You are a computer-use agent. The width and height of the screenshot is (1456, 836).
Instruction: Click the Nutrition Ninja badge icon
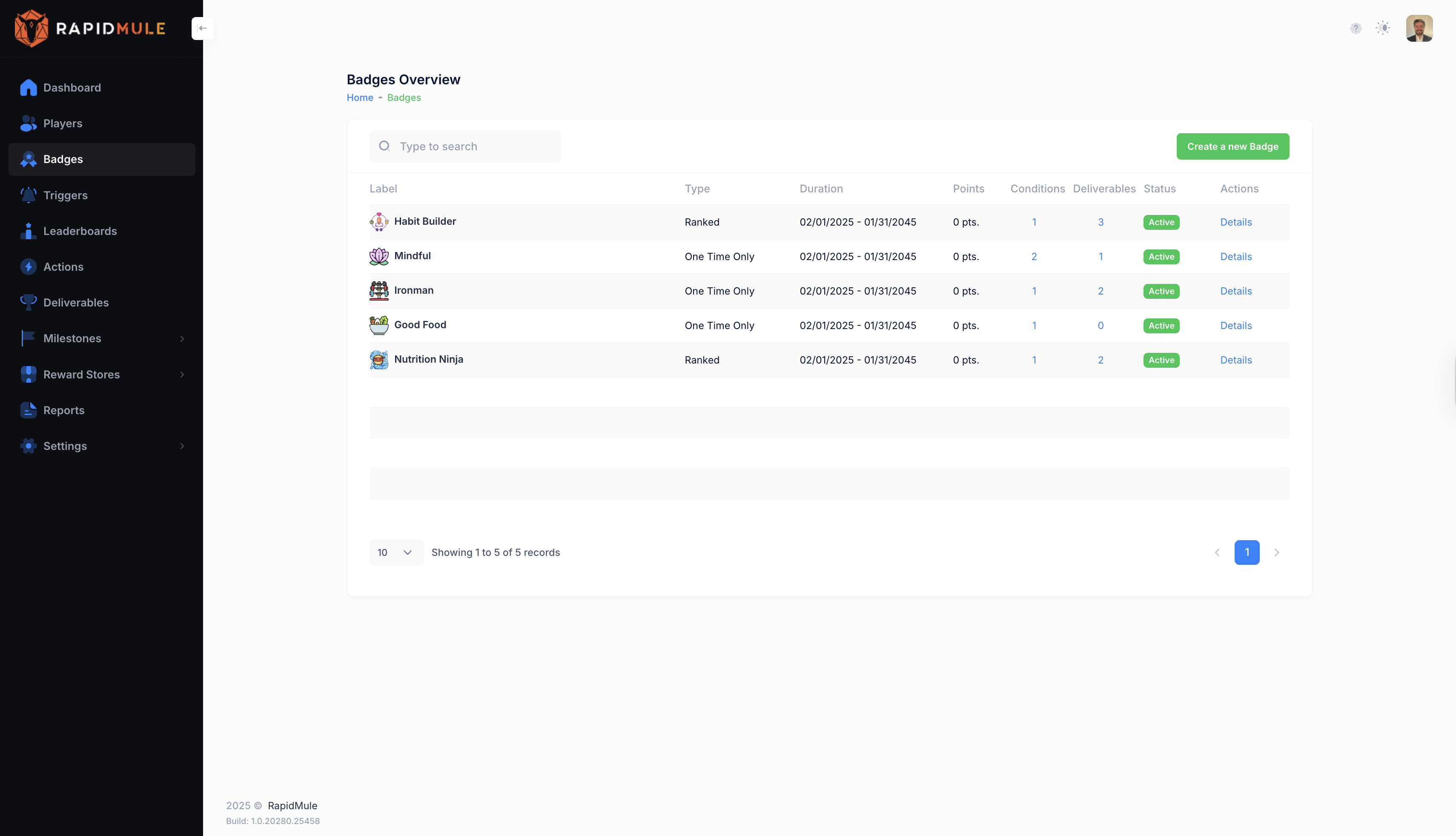pos(379,359)
